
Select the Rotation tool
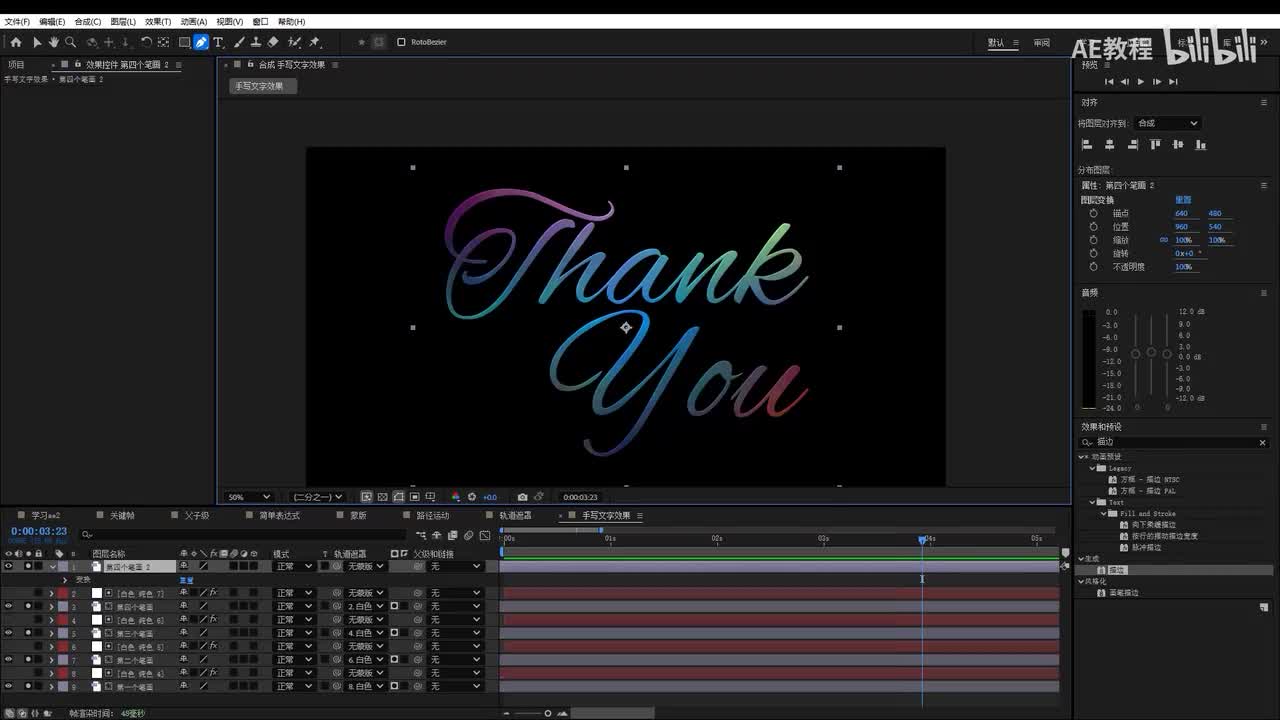tap(146, 42)
